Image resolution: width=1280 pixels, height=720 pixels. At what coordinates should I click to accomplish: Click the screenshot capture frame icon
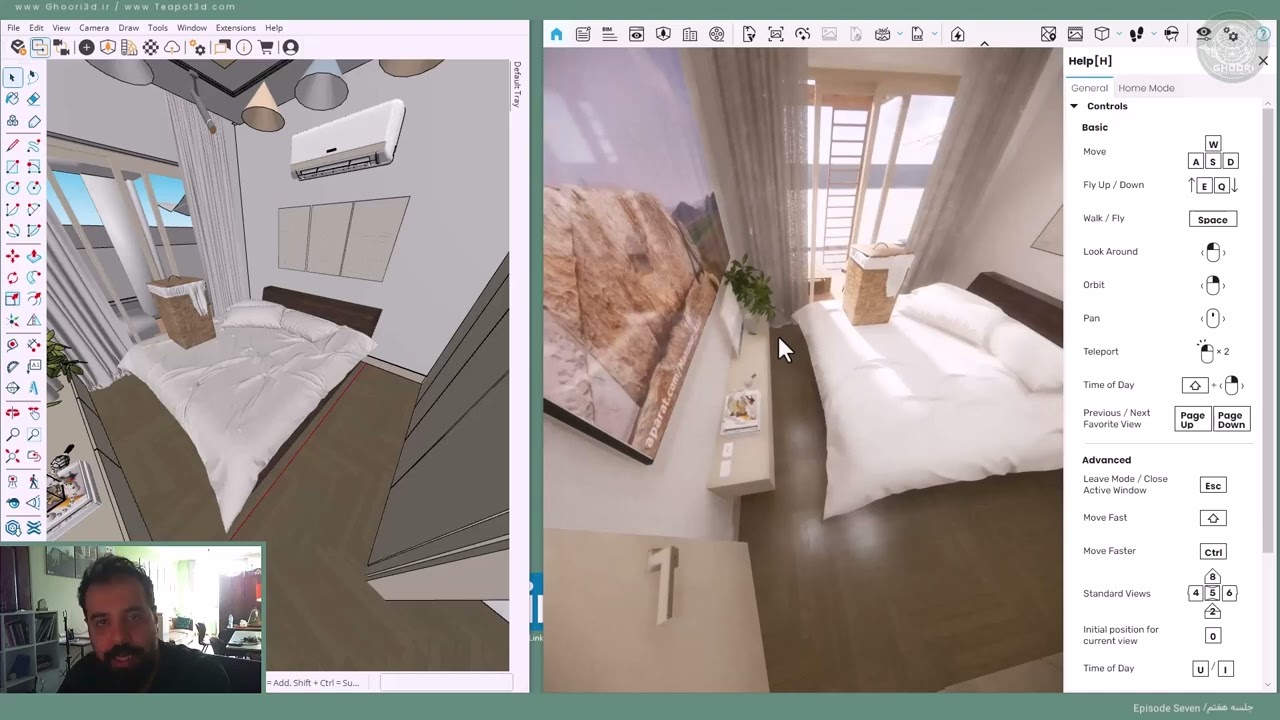(x=776, y=34)
